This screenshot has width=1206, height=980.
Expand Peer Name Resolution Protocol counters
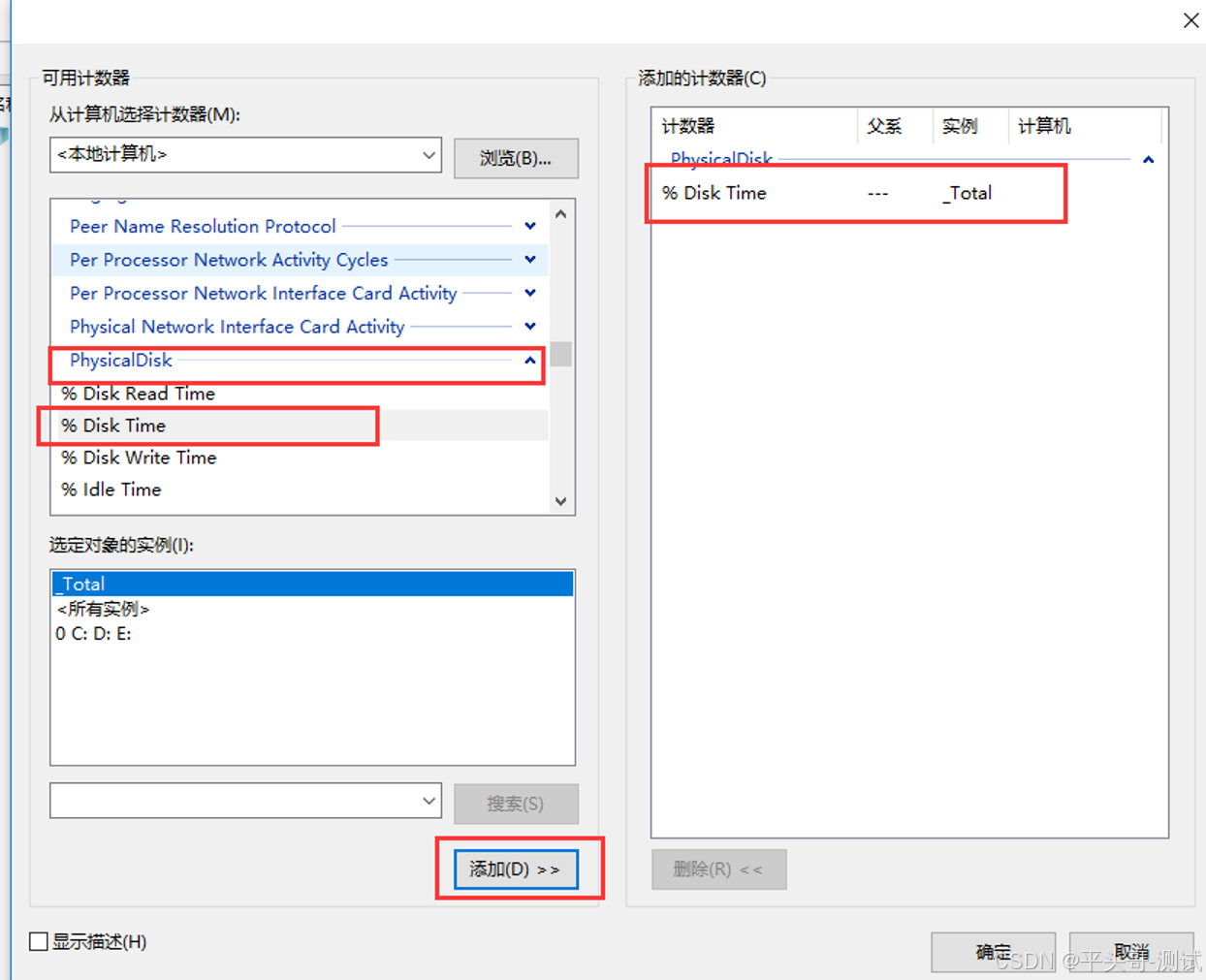click(x=530, y=226)
